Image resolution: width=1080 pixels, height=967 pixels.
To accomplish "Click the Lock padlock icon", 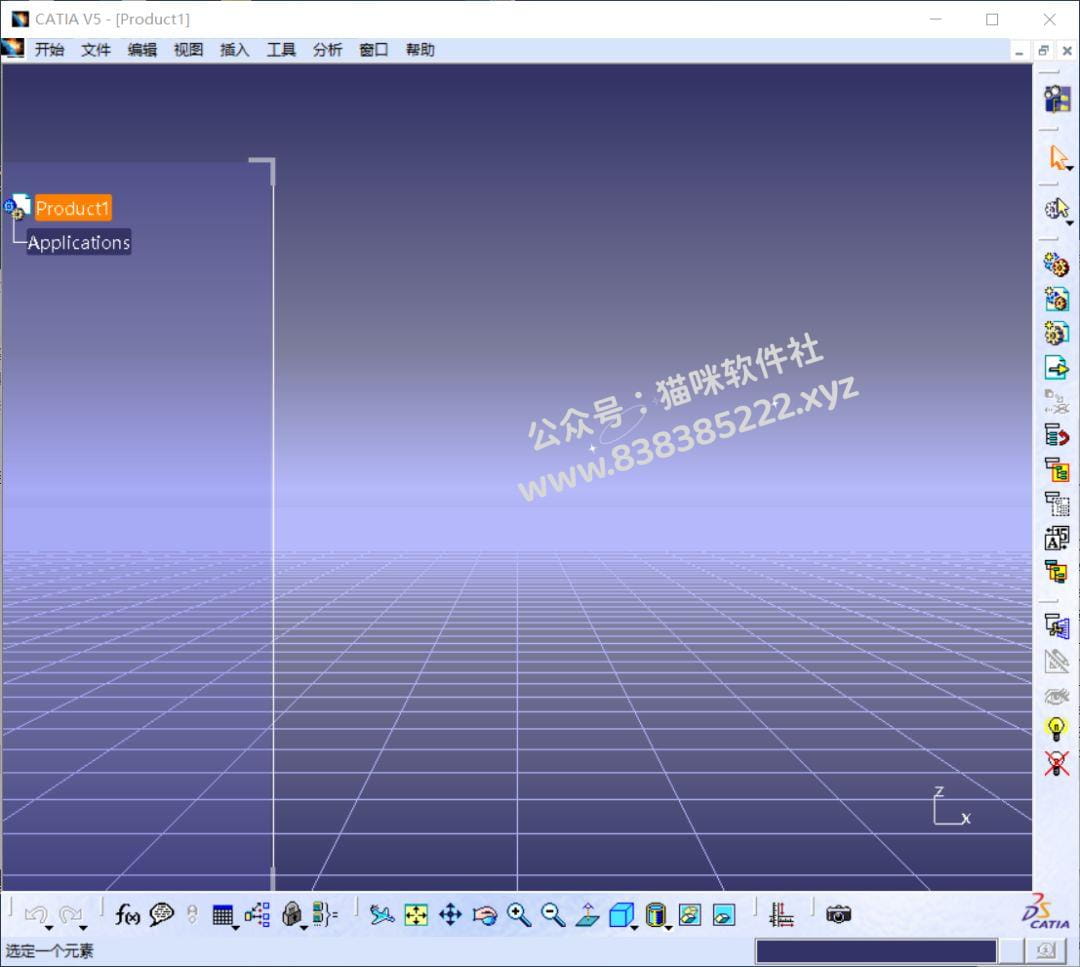I will [292, 915].
